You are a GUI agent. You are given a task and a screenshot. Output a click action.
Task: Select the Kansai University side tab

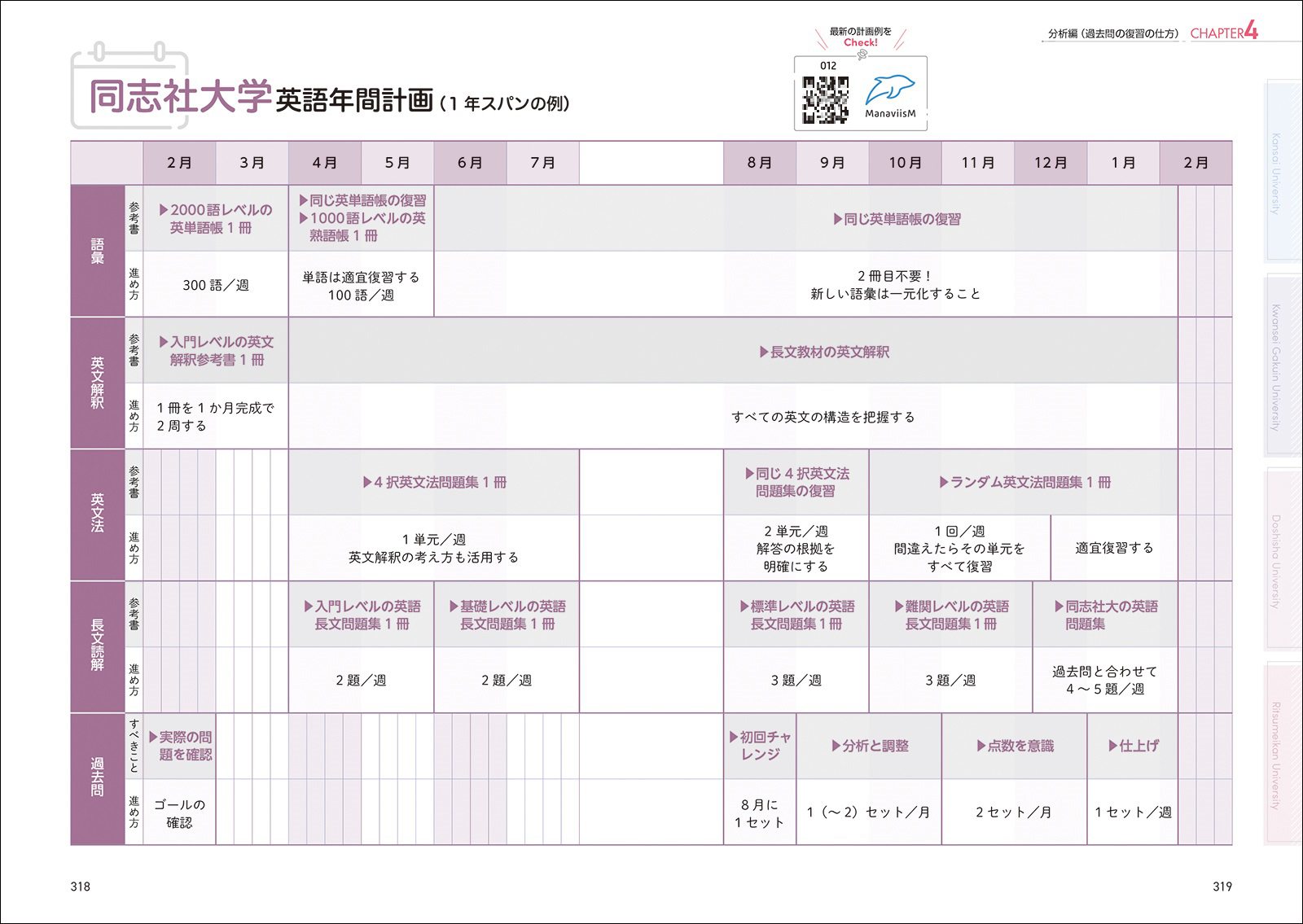click(1283, 172)
